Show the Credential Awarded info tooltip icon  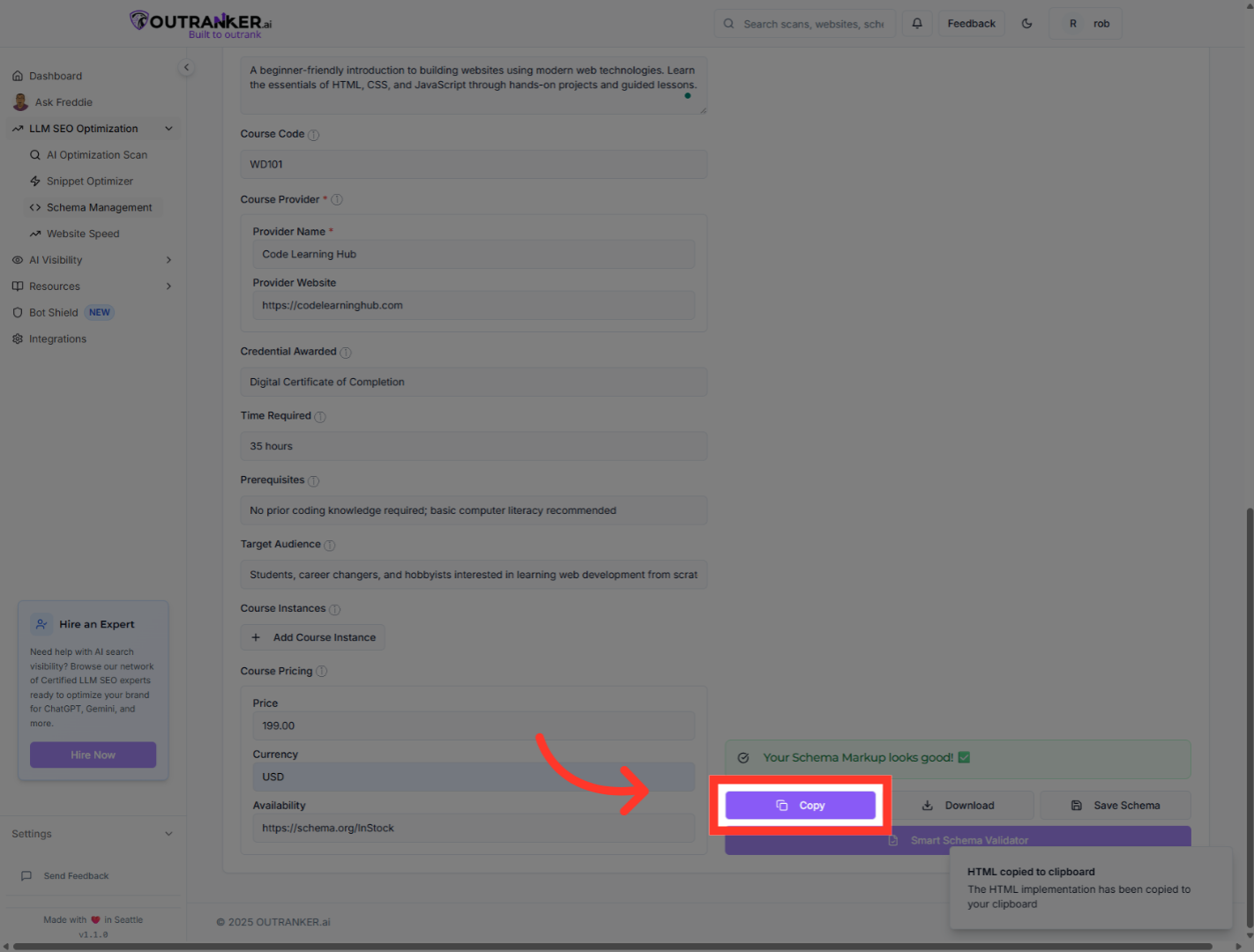(346, 353)
